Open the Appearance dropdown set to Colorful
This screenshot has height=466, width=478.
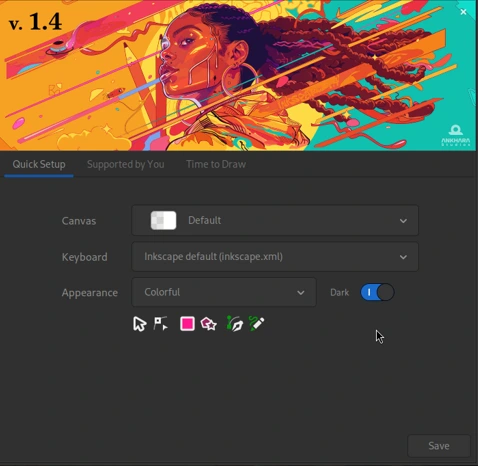[x=224, y=292]
